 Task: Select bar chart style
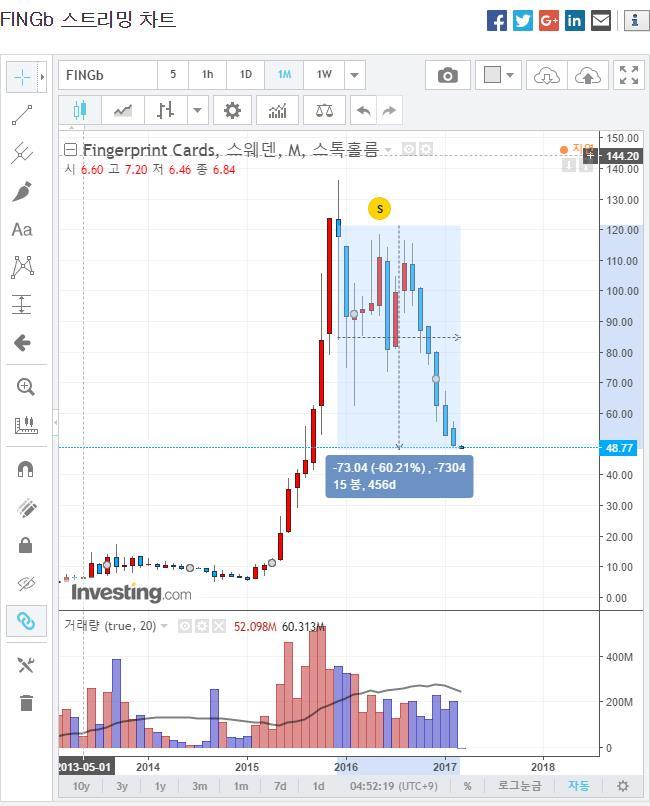point(165,110)
